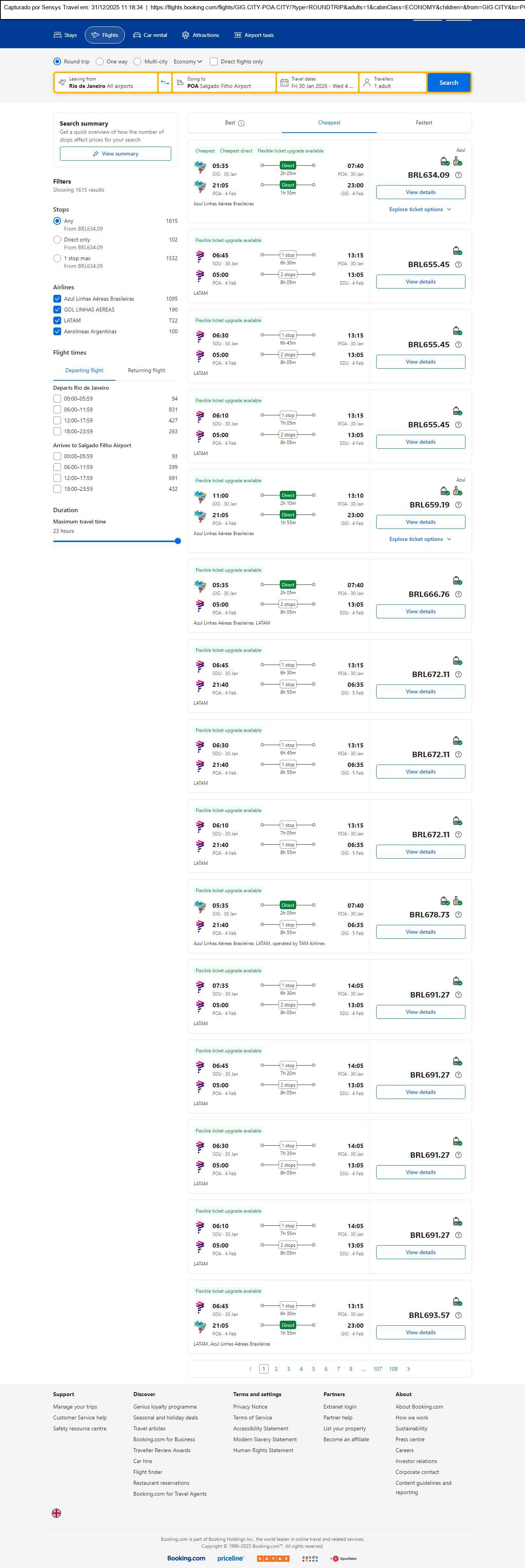Tick the Direct flights only checkbox
525x1568 pixels.
(x=214, y=61)
